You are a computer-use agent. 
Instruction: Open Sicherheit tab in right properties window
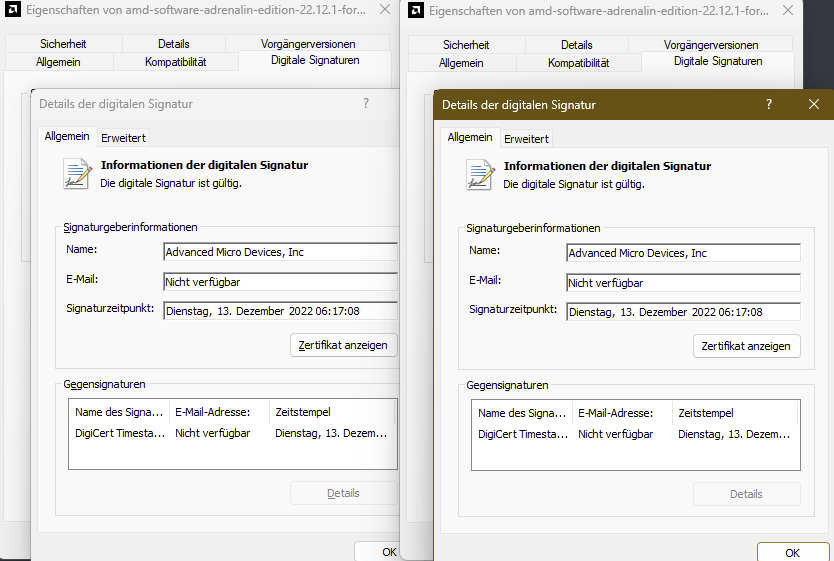466,45
